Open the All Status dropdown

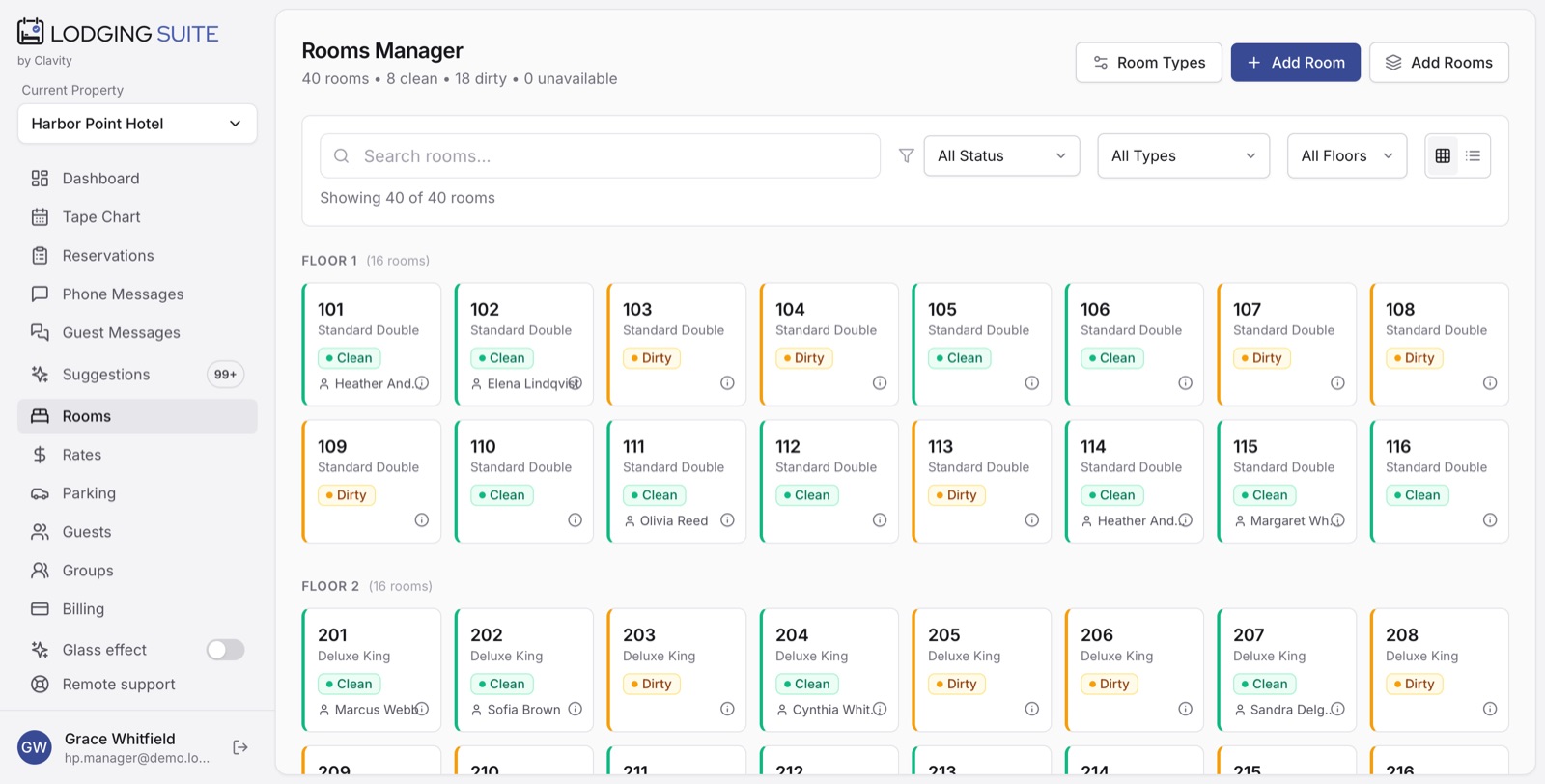pyautogui.click(x=1001, y=155)
